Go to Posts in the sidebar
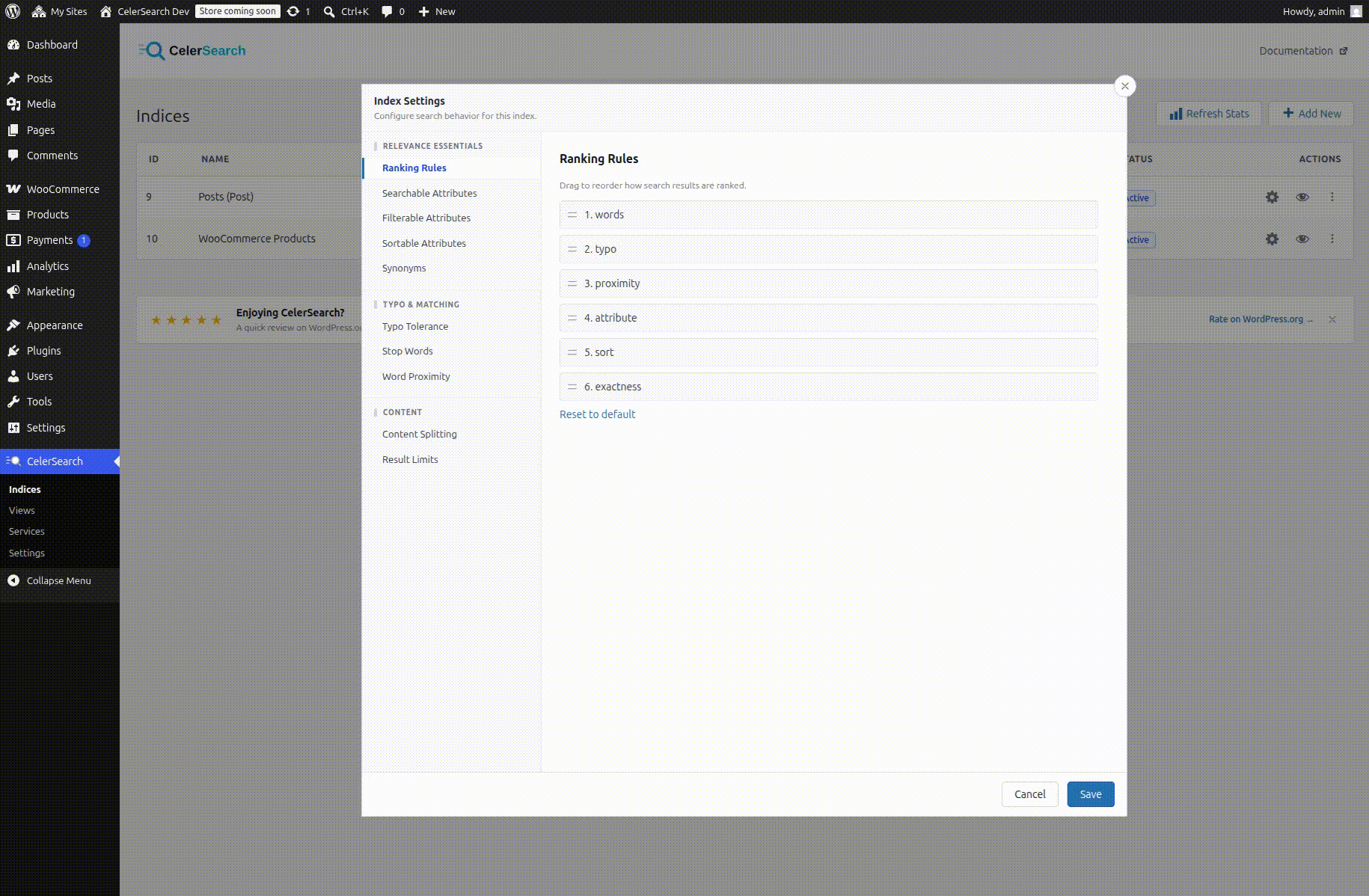This screenshot has width=1369, height=896. tap(60, 79)
